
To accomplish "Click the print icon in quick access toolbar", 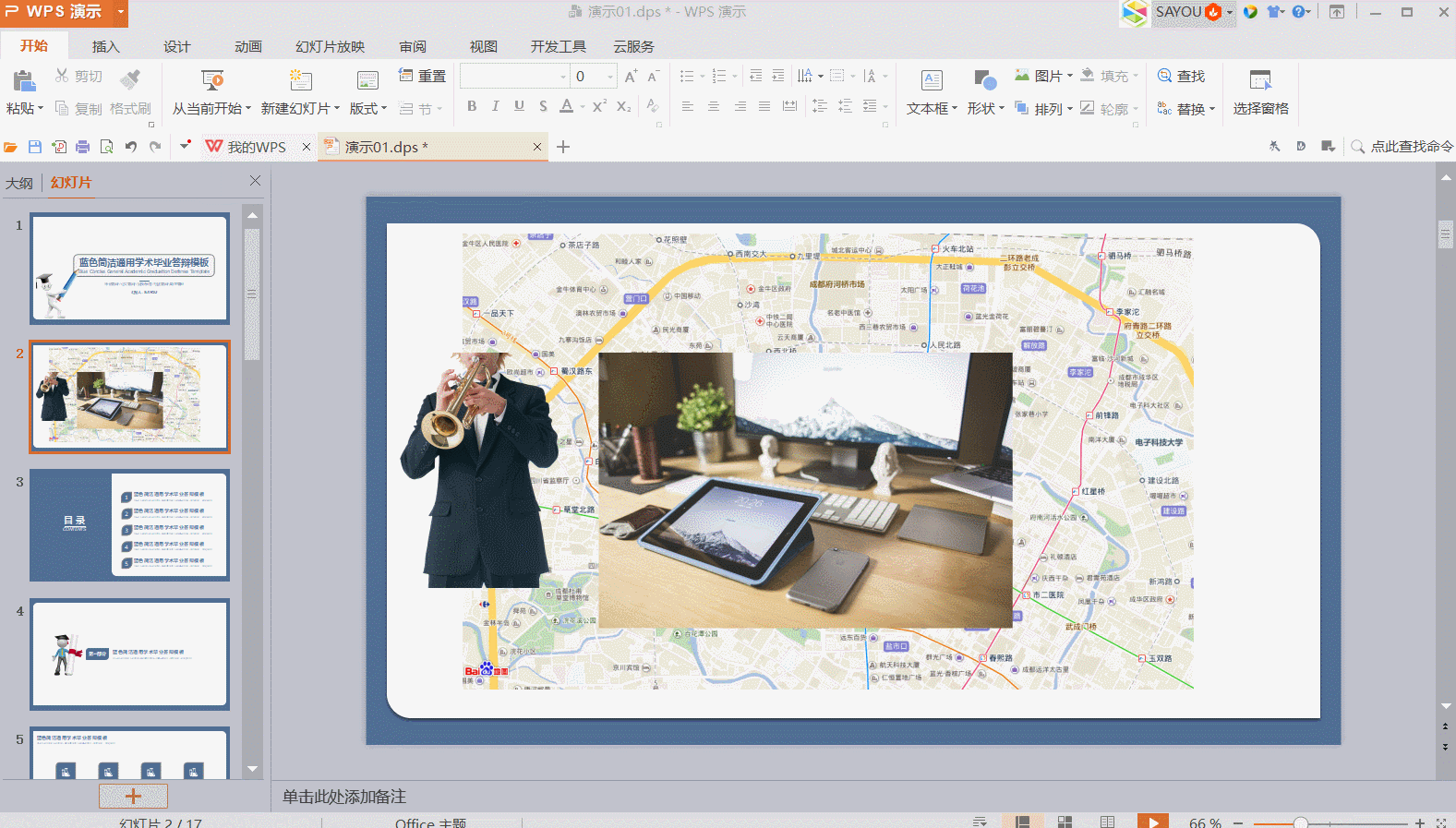I will 83,147.
